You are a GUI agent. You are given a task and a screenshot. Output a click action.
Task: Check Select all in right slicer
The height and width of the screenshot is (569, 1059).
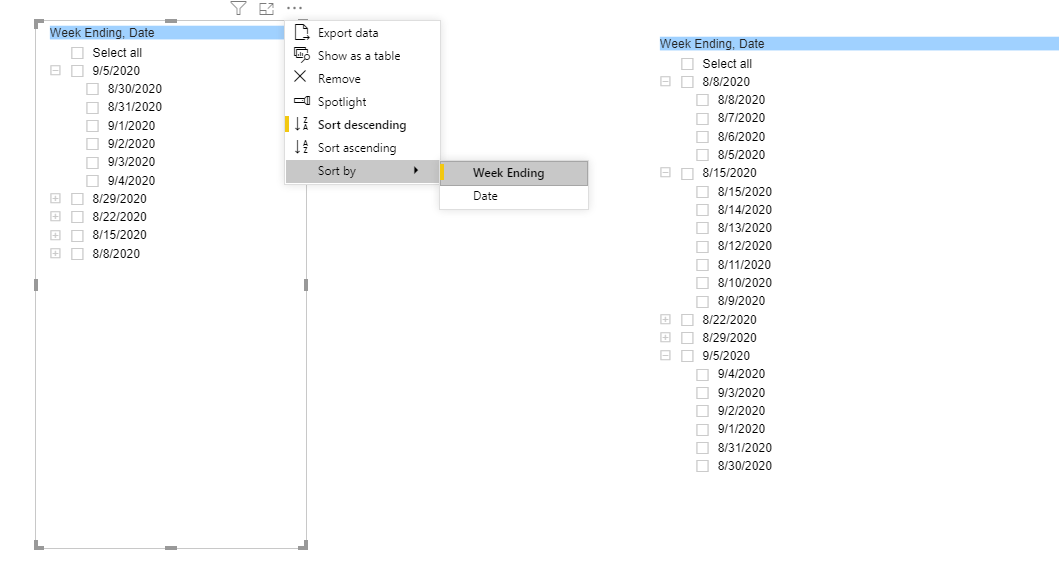(x=688, y=64)
